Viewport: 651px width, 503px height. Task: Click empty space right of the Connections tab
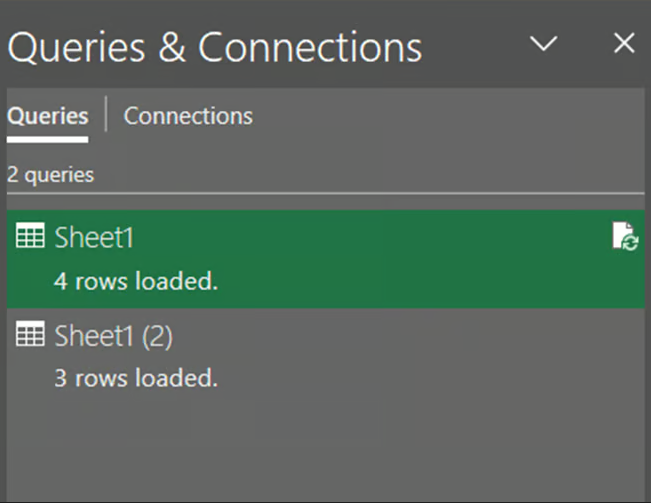[x=450, y=116]
